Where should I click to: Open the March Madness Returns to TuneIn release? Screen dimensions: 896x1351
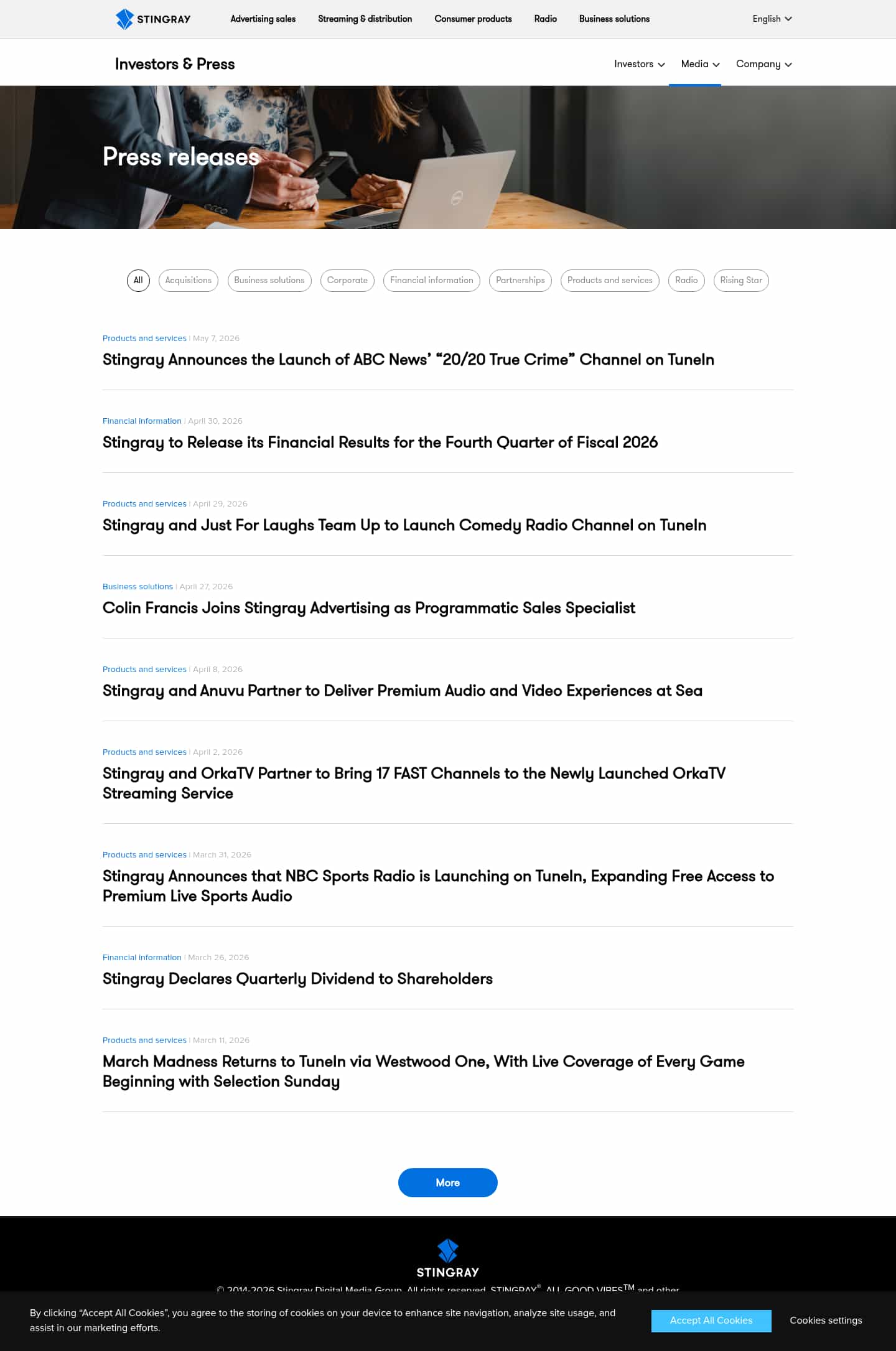(424, 1071)
